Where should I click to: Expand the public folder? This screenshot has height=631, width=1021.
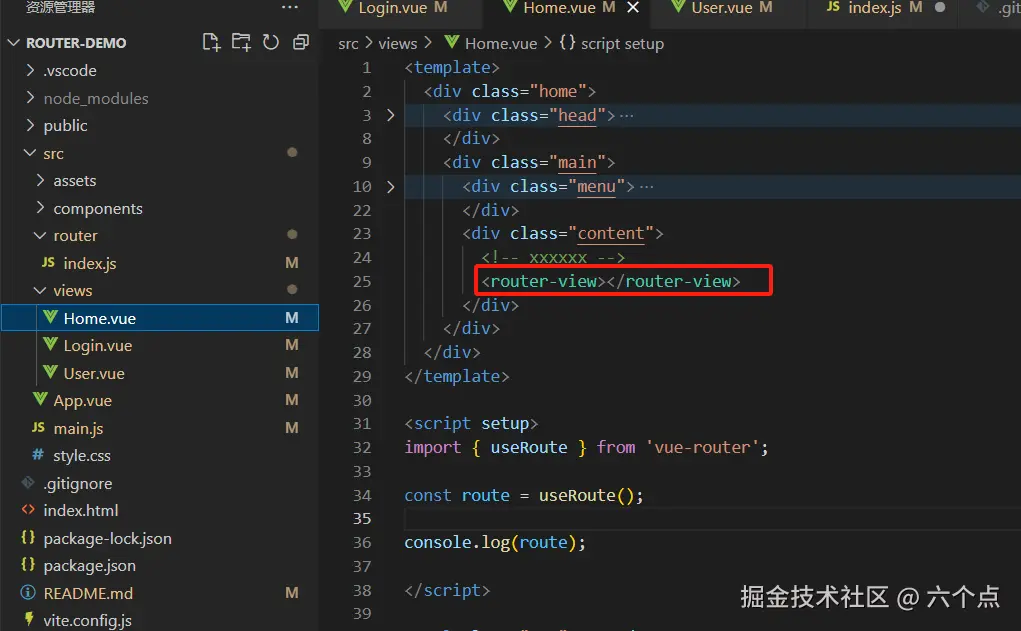point(29,125)
